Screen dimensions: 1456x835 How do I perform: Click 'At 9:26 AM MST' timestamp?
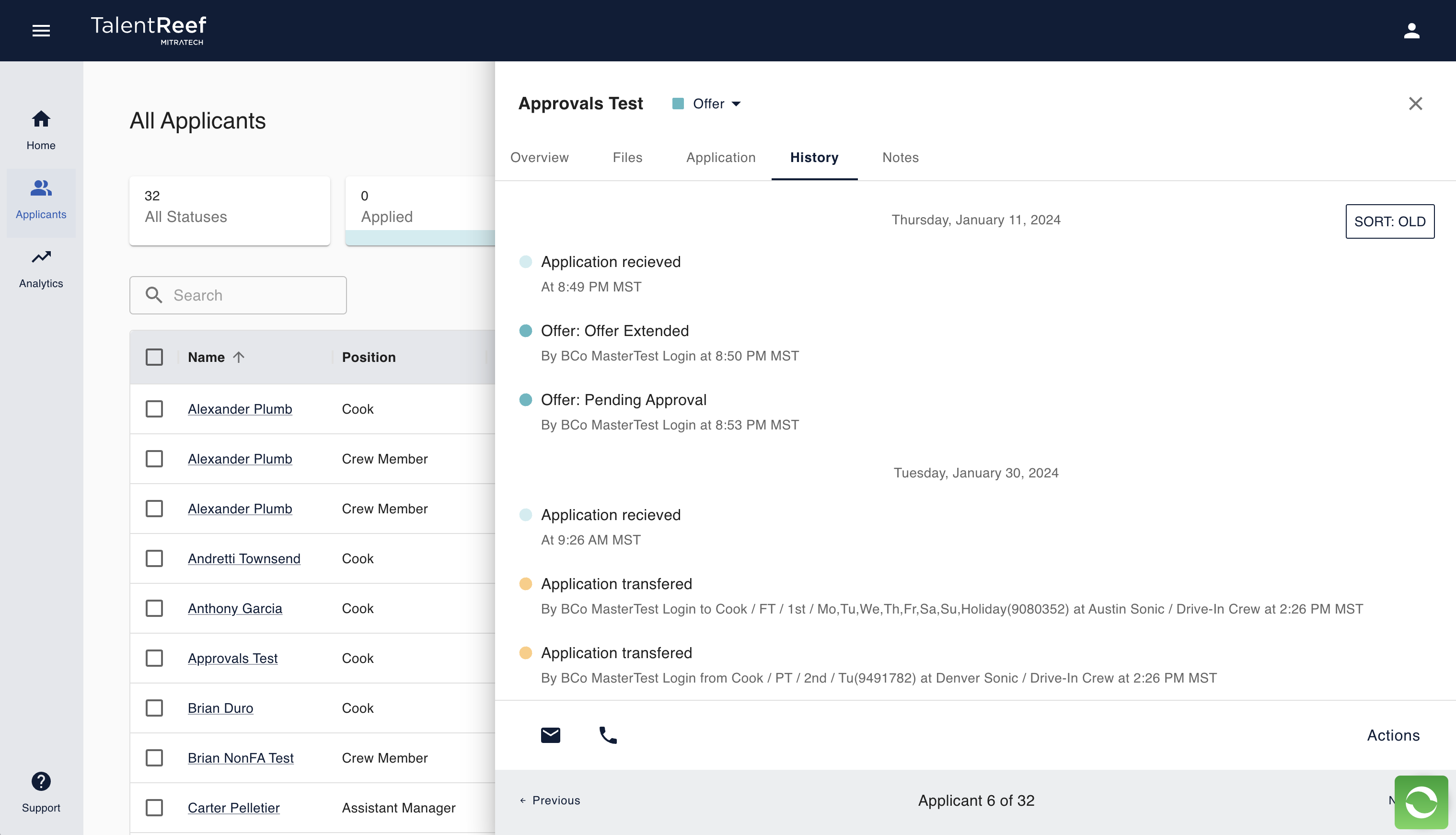pyautogui.click(x=590, y=540)
